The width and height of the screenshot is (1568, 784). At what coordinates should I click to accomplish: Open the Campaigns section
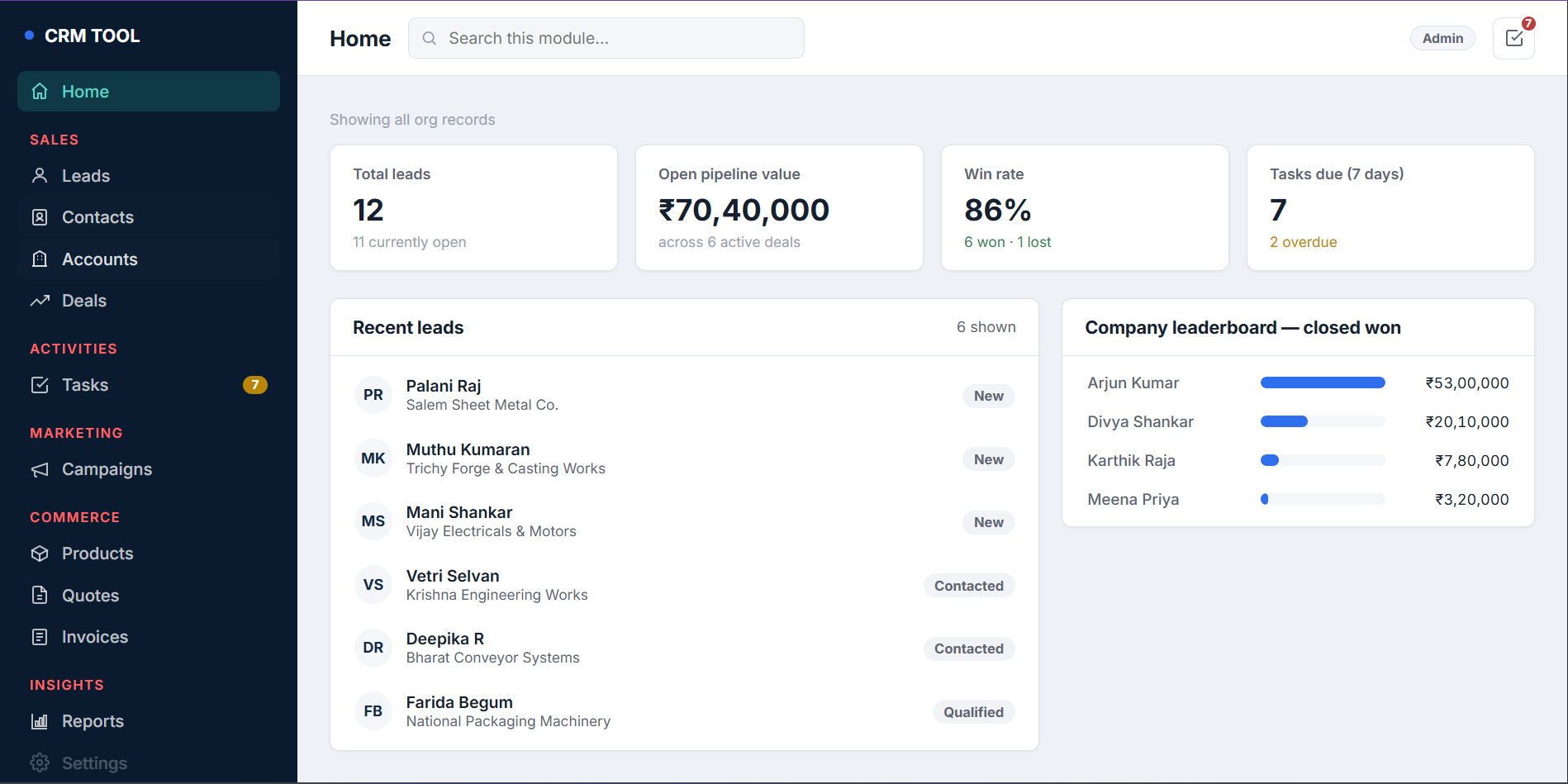pyautogui.click(x=149, y=469)
